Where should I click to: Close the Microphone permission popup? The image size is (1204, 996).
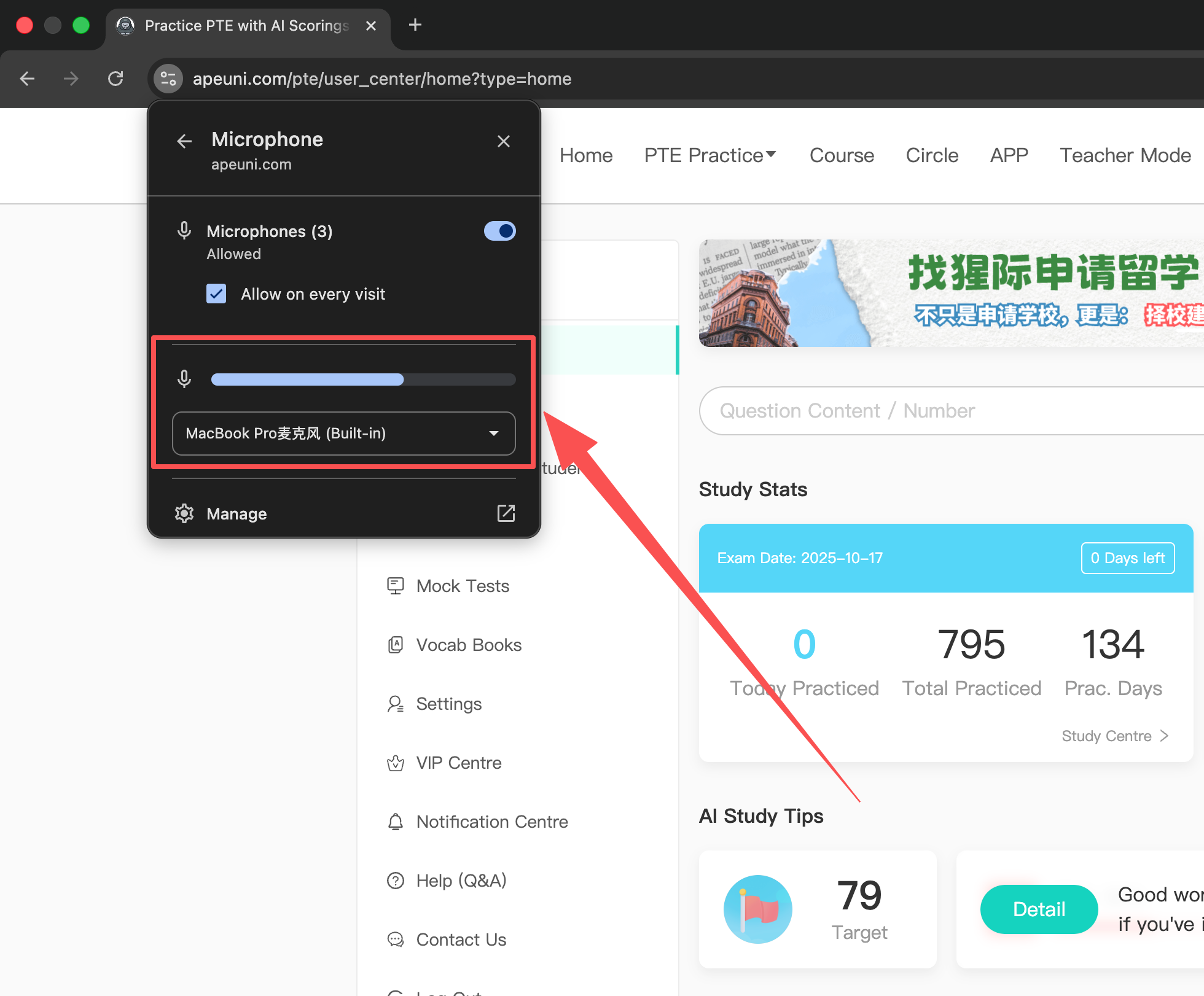(x=504, y=141)
